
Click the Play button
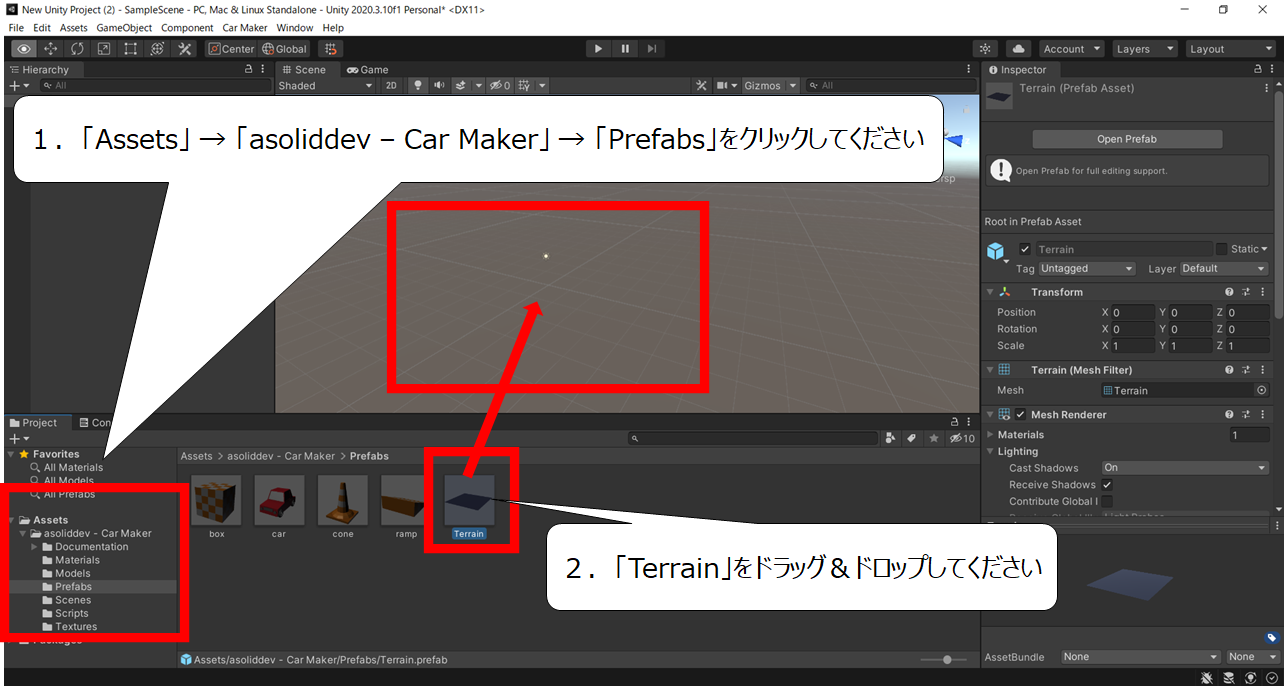(x=598, y=49)
